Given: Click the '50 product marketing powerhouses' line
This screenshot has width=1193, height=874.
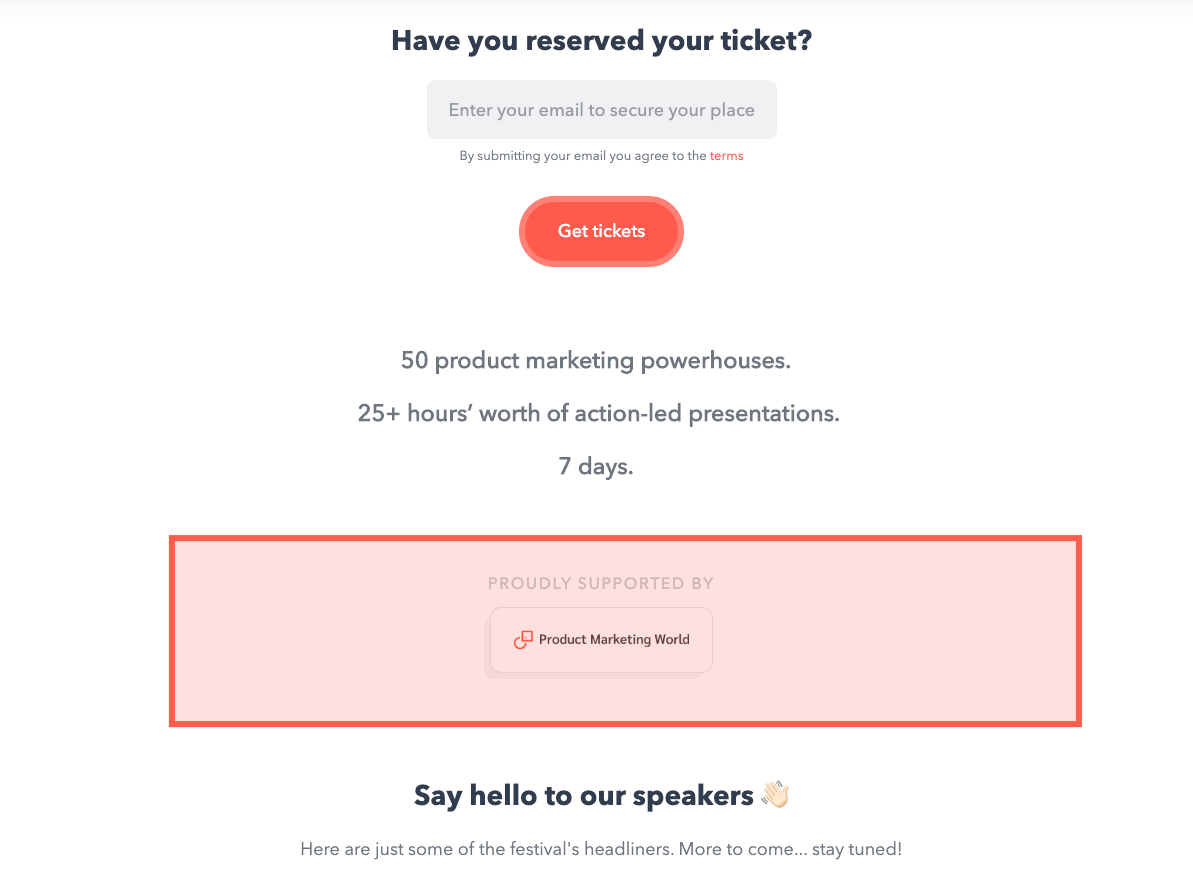Looking at the screenshot, I should click(x=596, y=361).
